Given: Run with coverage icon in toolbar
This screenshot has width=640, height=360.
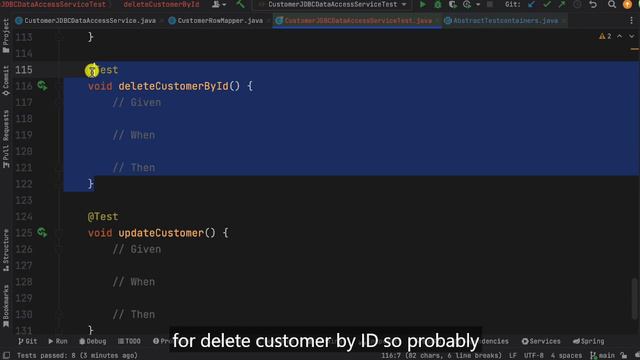Looking at the screenshot, I should click(x=452, y=4).
